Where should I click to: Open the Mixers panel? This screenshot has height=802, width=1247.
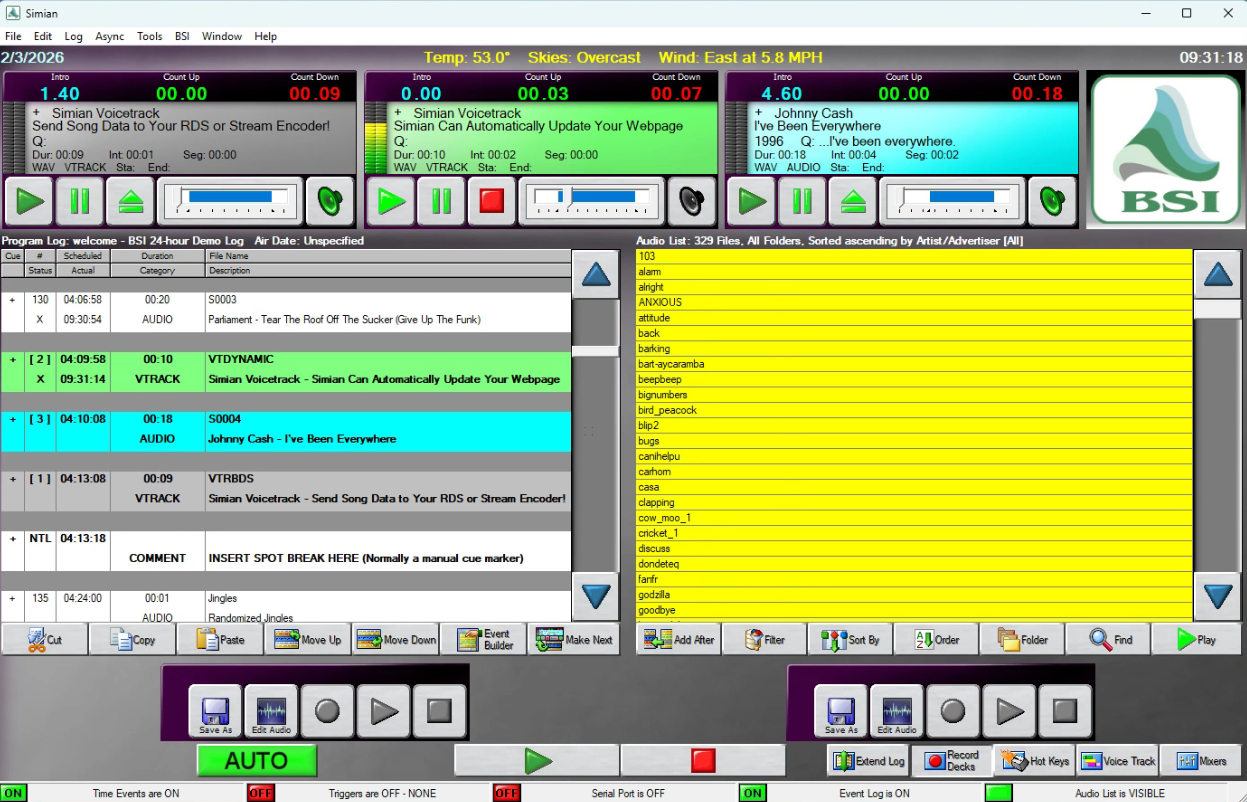(1201, 760)
